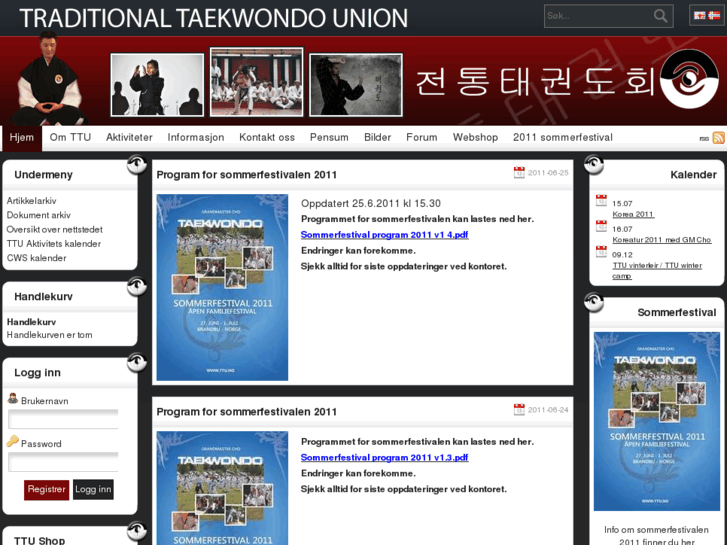Image resolution: width=727 pixels, height=545 pixels.
Task: Open the Hjem menu tab
Action: click(21, 138)
